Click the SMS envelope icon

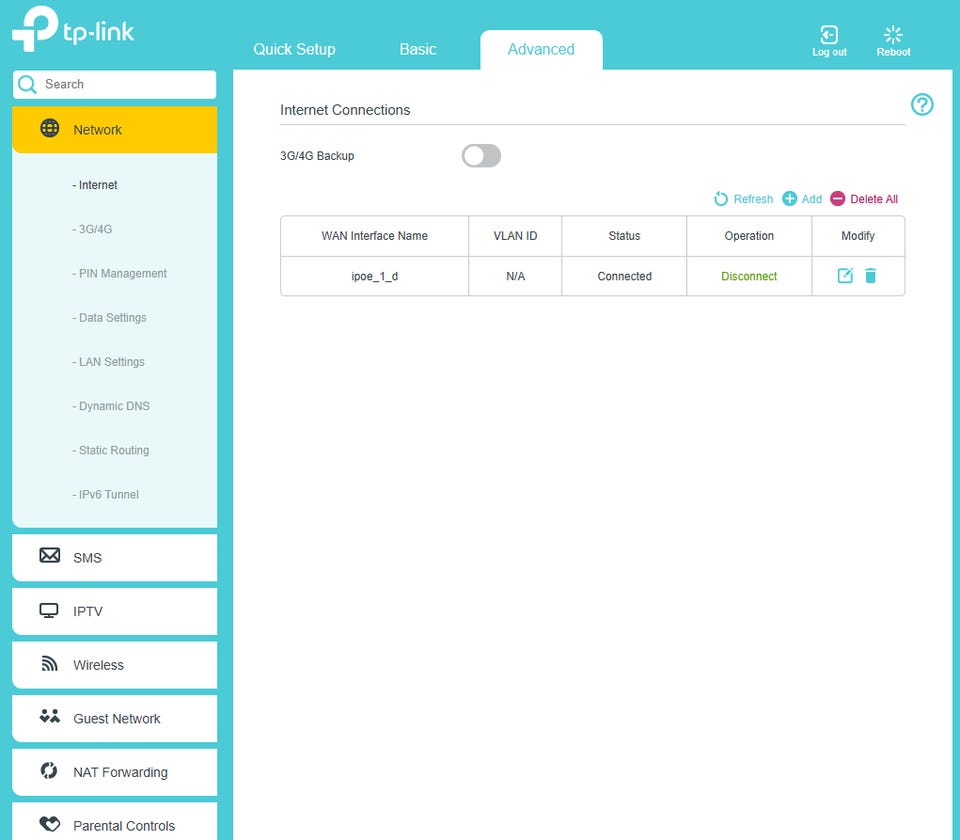[x=50, y=555]
